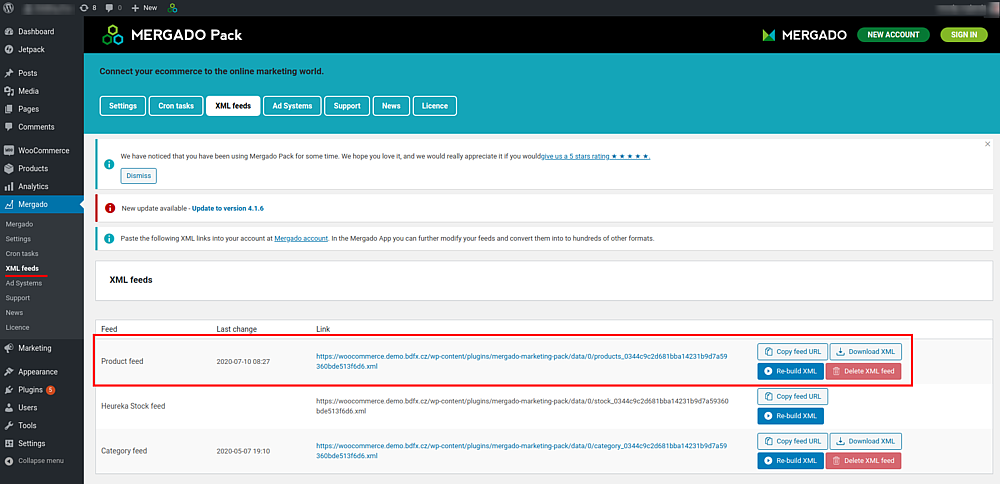Copy feed URL for Category feed

click(x=793, y=441)
